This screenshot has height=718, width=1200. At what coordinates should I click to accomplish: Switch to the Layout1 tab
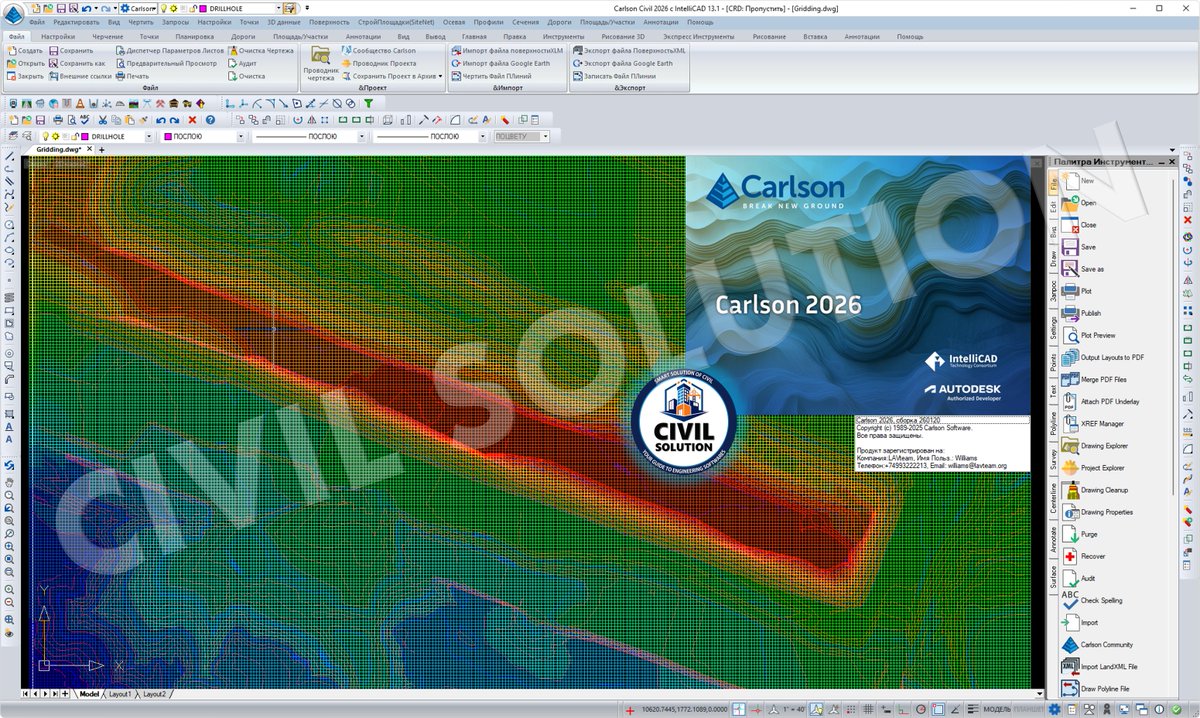[119, 693]
